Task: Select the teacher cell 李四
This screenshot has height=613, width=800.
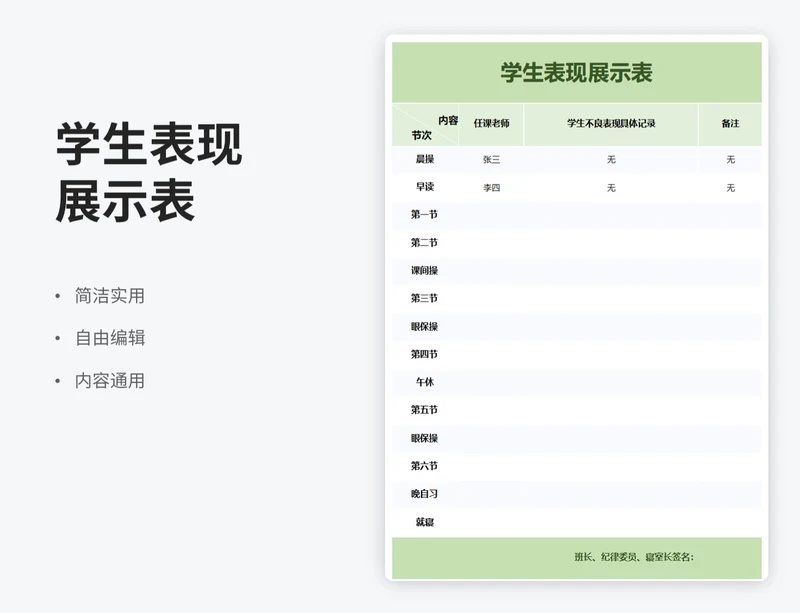Action: click(x=491, y=188)
